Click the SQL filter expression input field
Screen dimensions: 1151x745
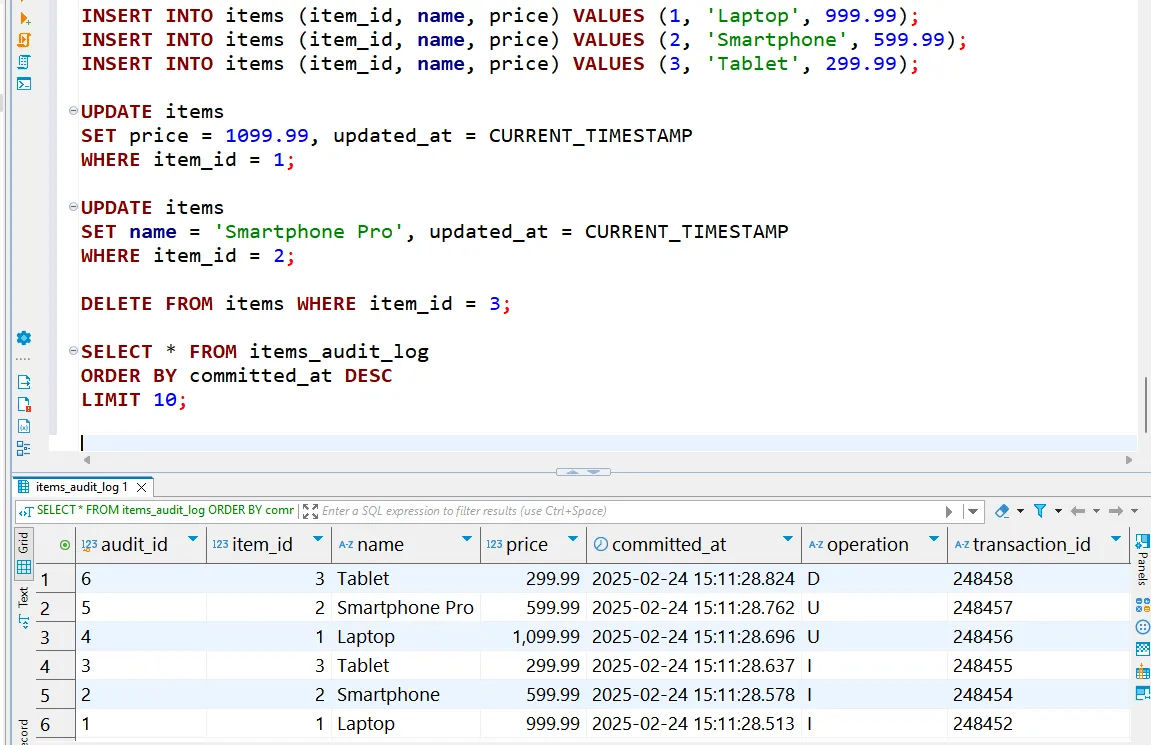[x=631, y=511]
